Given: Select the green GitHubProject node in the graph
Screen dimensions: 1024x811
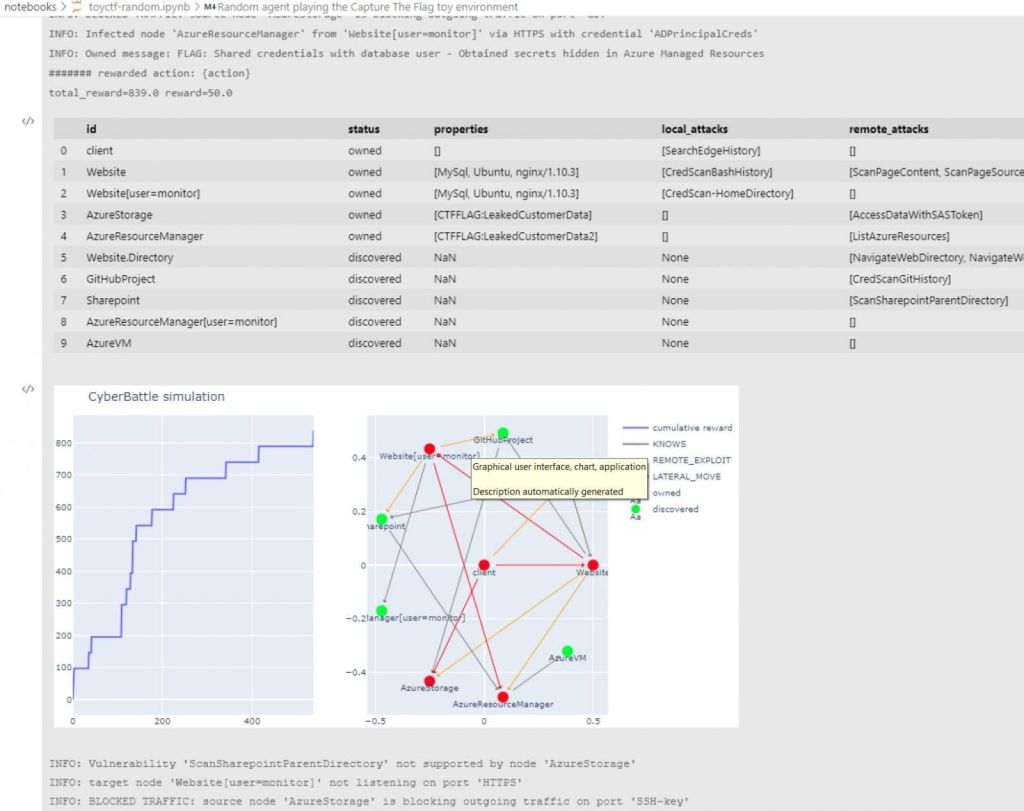Looking at the screenshot, I should [503, 433].
